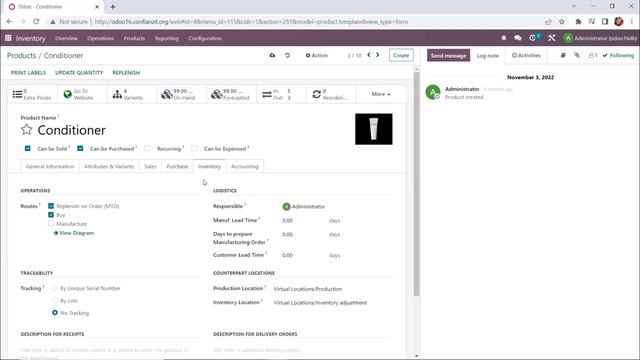Click the save manually cloud icon
The image size is (640, 360).
(x=272, y=55)
